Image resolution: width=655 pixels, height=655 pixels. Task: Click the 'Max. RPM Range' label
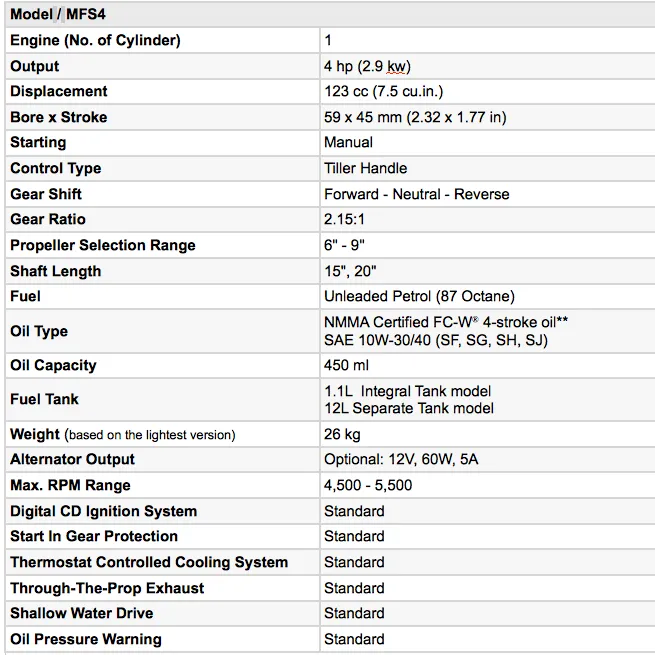click(x=70, y=485)
